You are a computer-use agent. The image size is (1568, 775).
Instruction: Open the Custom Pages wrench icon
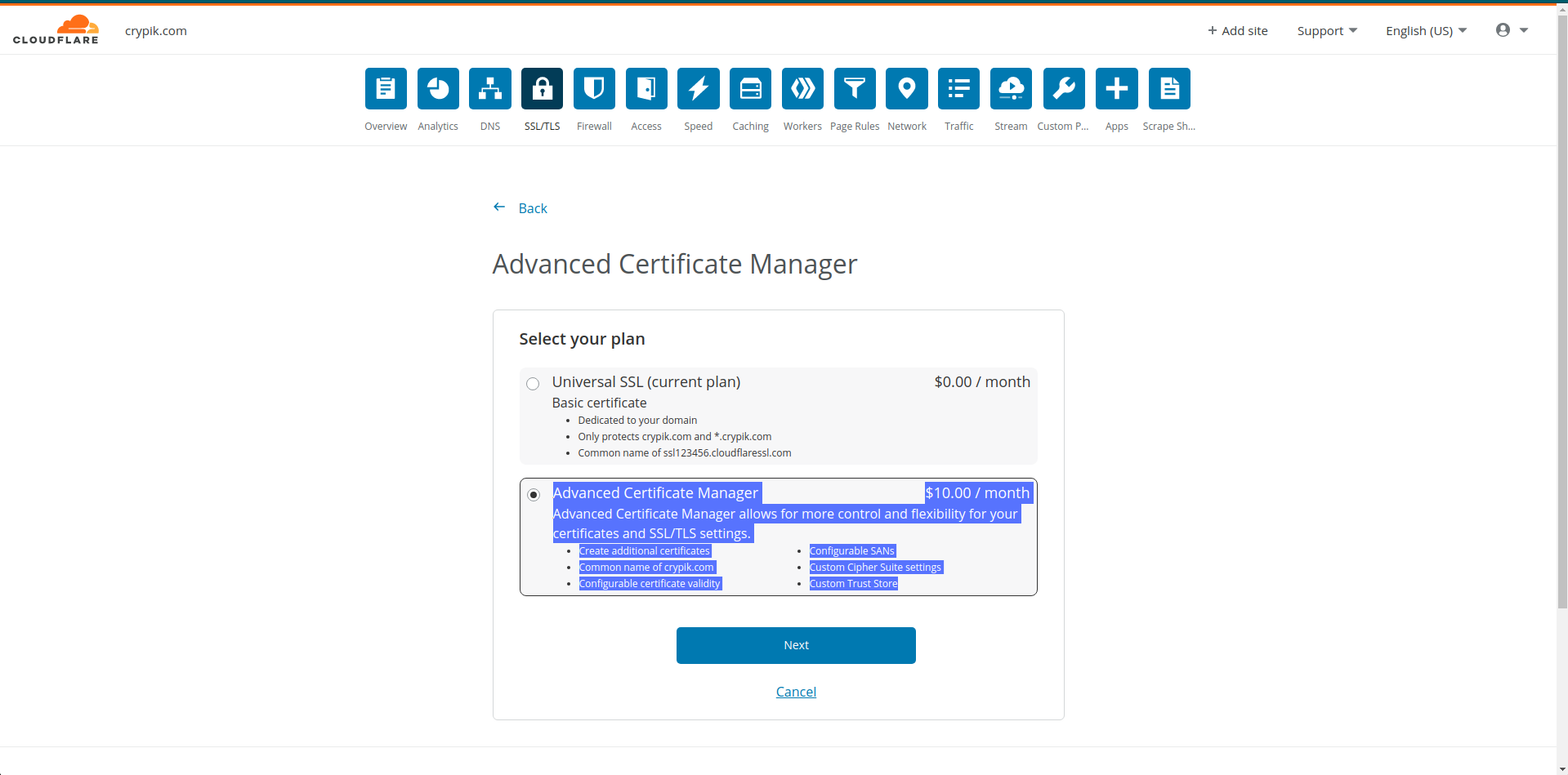(x=1064, y=88)
